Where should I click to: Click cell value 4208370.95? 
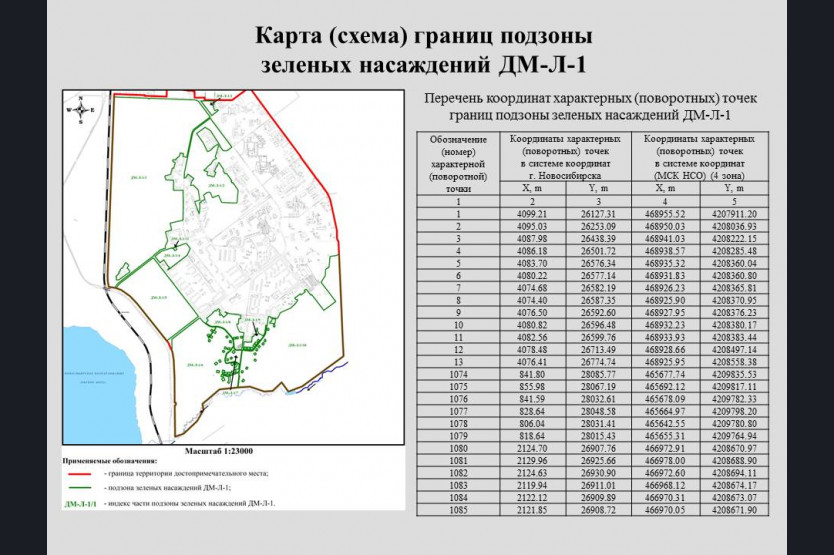734,300
